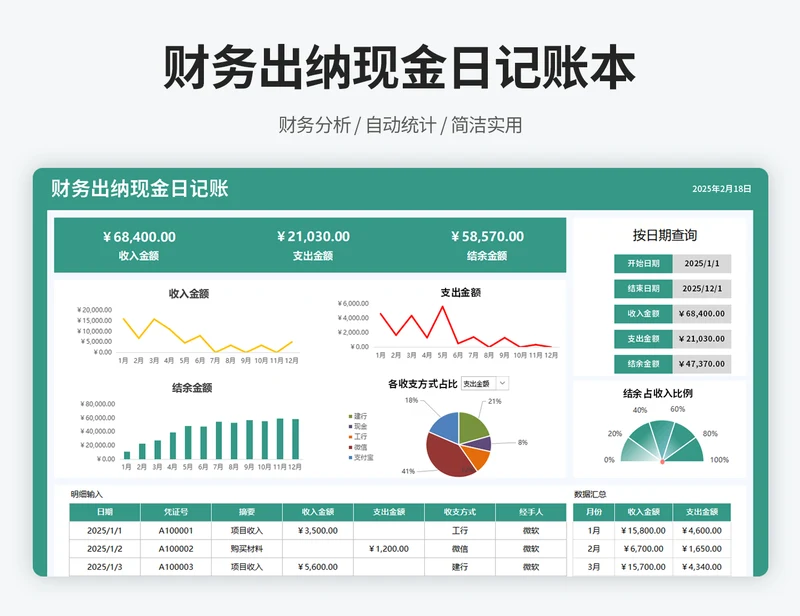Select the 1月 row label in 数据汇总
The height and width of the screenshot is (616, 800).
click(594, 531)
